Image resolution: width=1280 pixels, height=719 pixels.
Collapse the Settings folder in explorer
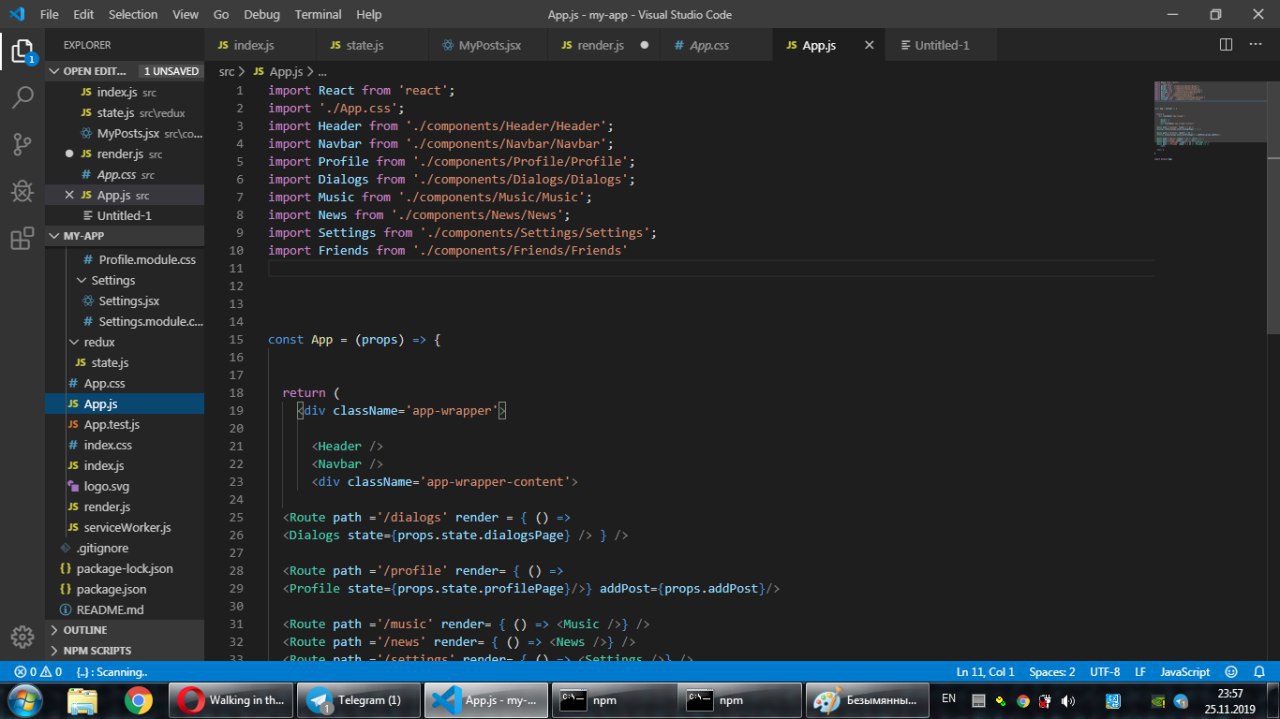[x=112, y=280]
